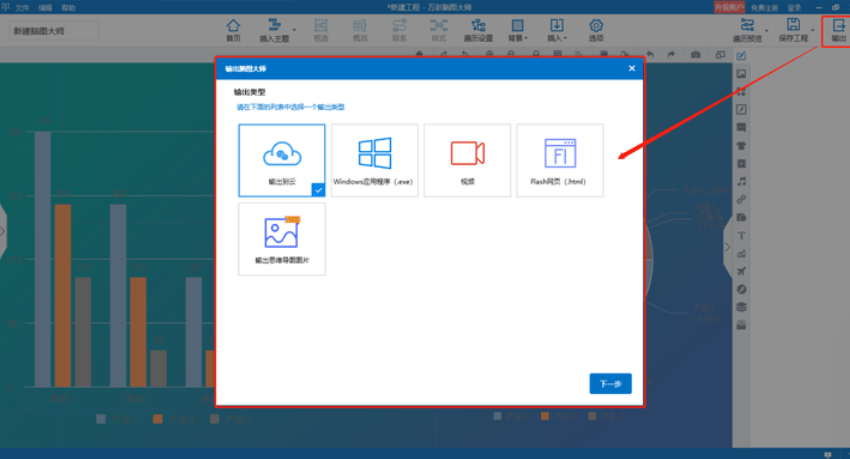This screenshot has width=850, height=459.
Task: Select the text T tool in right sidebar
Action: coord(741,235)
